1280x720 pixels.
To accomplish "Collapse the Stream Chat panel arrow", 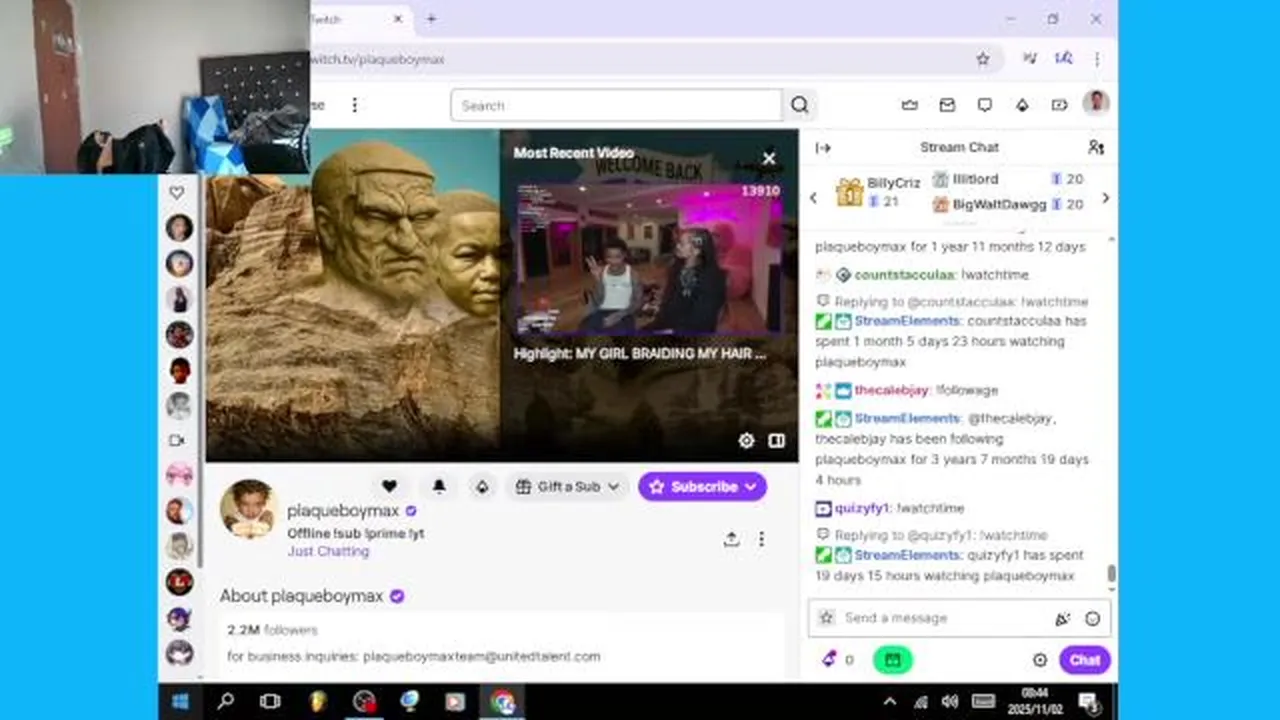I will point(823,148).
